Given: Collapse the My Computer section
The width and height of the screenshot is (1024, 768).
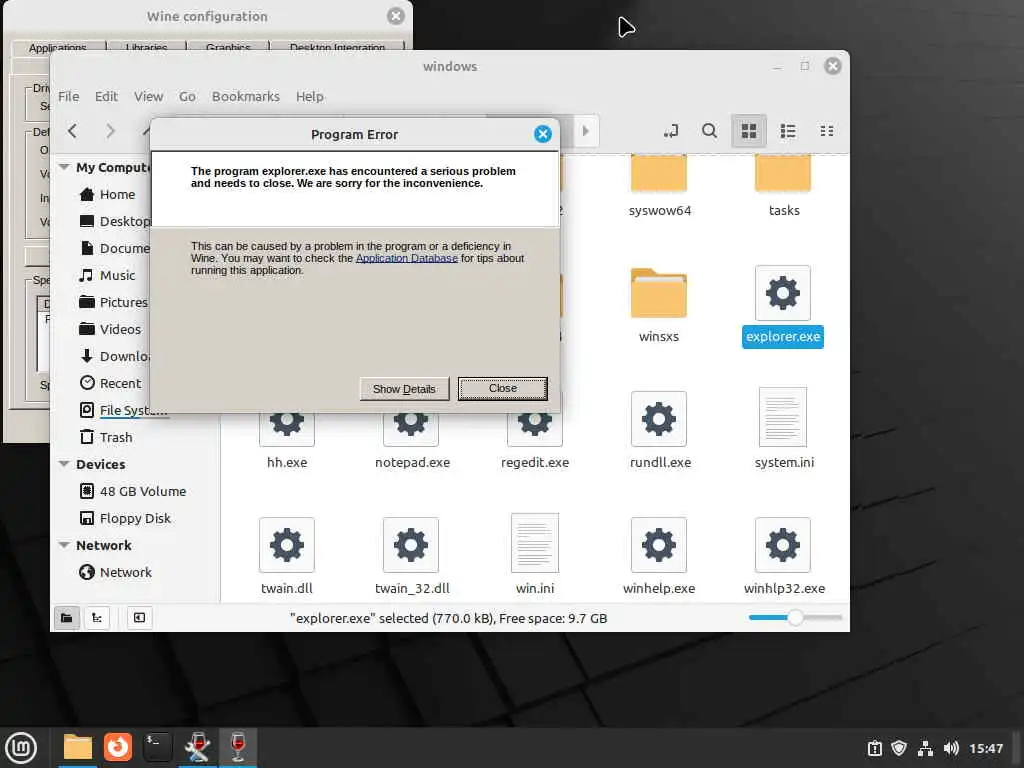Looking at the screenshot, I should [64, 167].
